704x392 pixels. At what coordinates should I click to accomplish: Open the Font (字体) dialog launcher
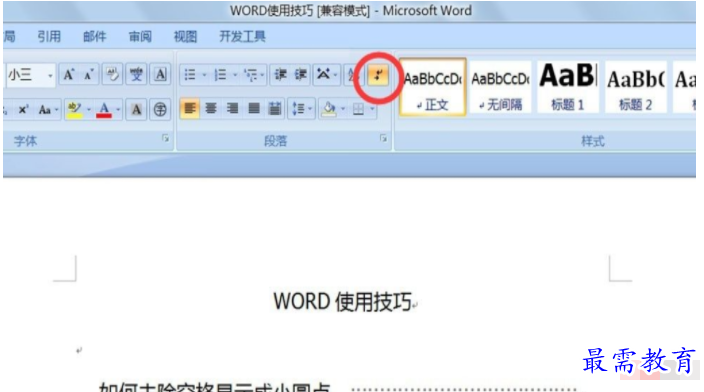(165, 139)
